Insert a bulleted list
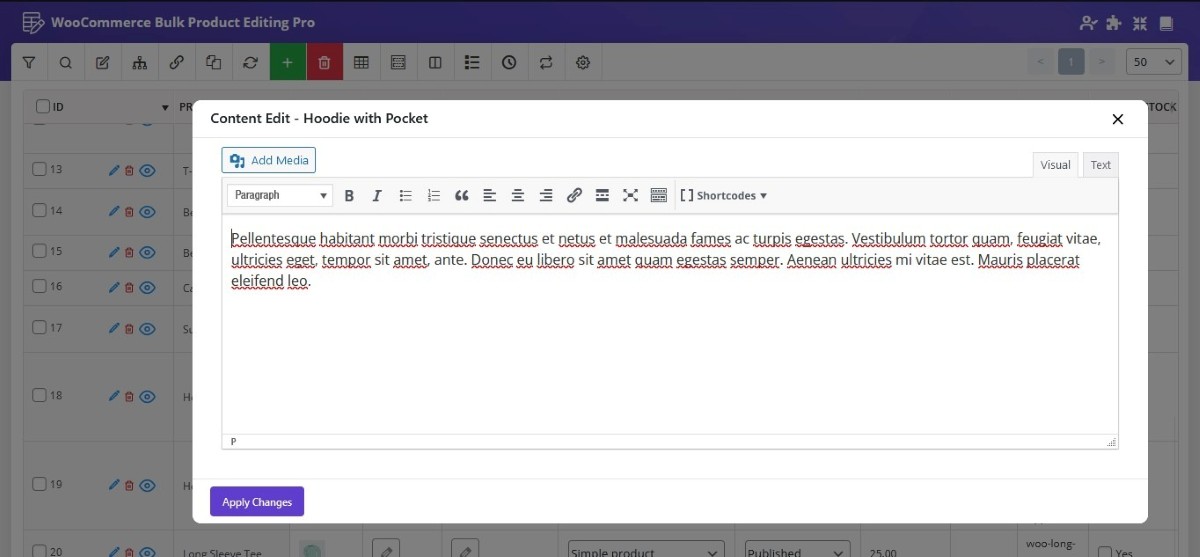Image resolution: width=1200 pixels, height=557 pixels. 405,196
